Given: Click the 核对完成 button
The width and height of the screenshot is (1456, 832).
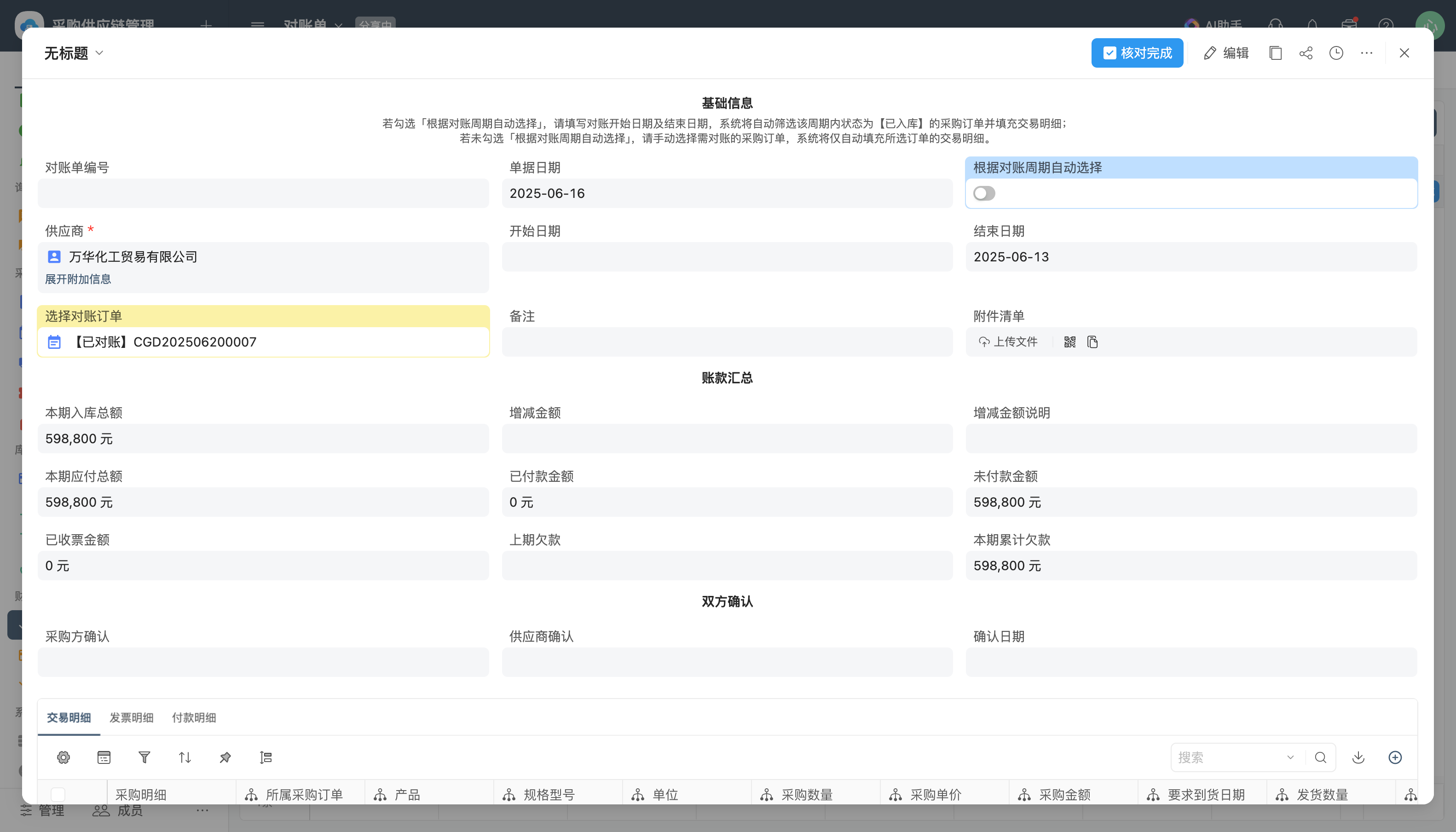Looking at the screenshot, I should [1137, 53].
